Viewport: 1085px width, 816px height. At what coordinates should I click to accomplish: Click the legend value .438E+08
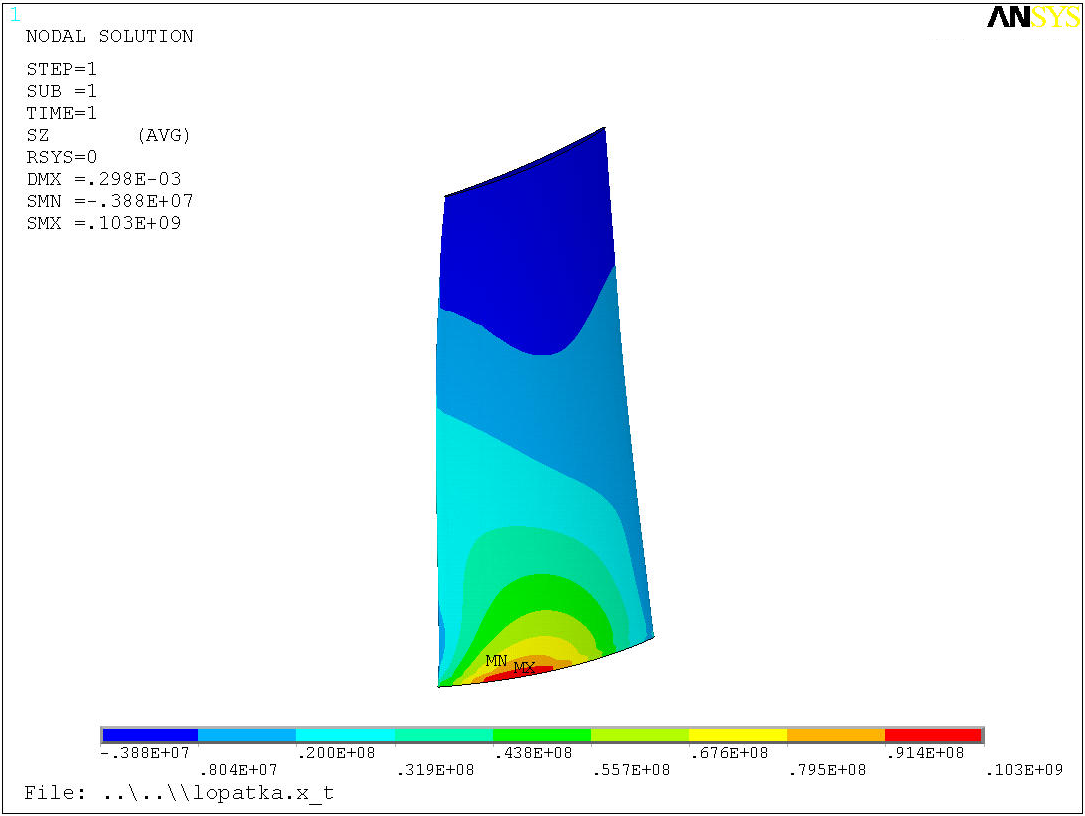(x=534, y=753)
